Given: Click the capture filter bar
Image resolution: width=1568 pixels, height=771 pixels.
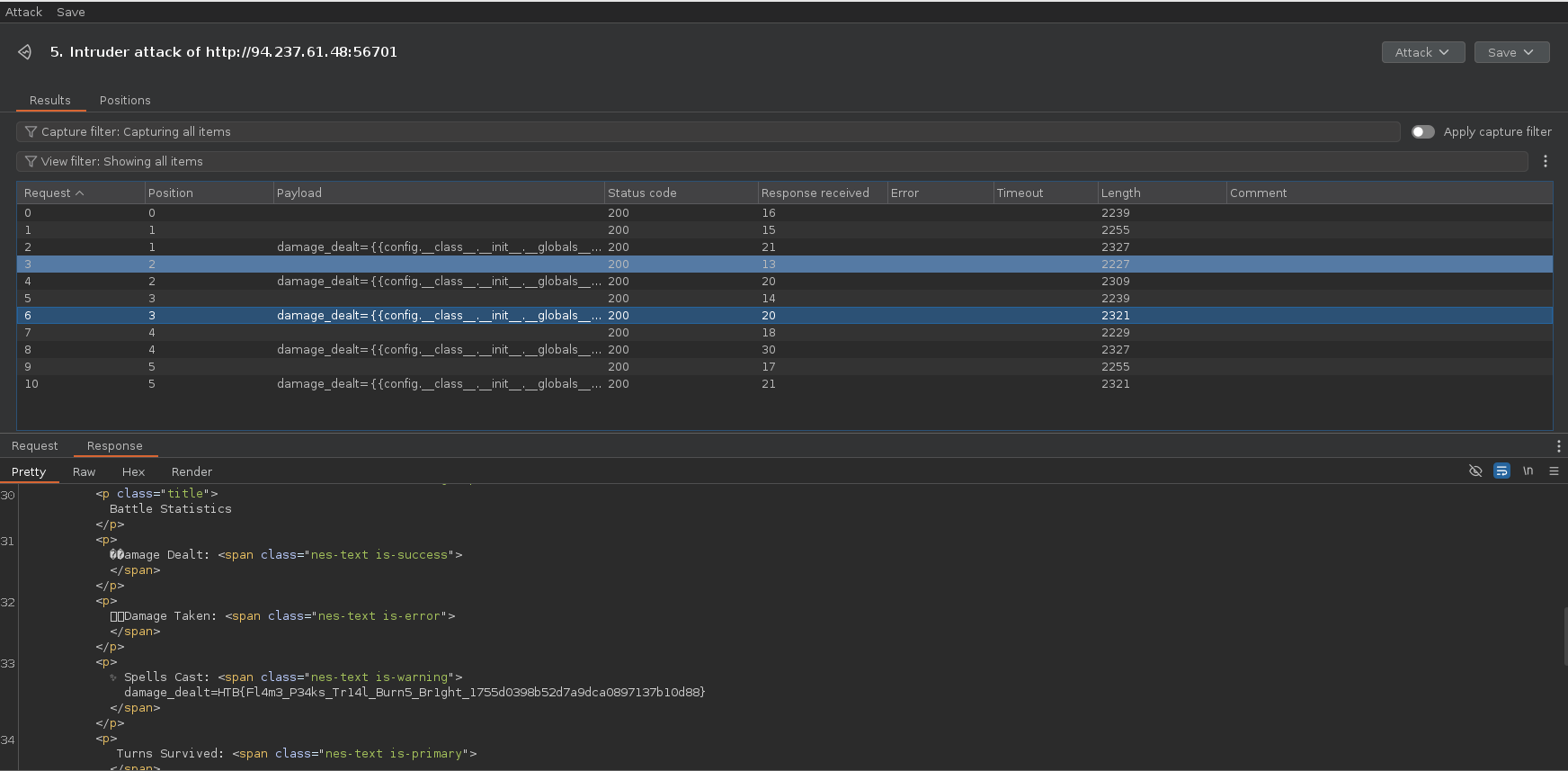Looking at the screenshot, I should (708, 131).
